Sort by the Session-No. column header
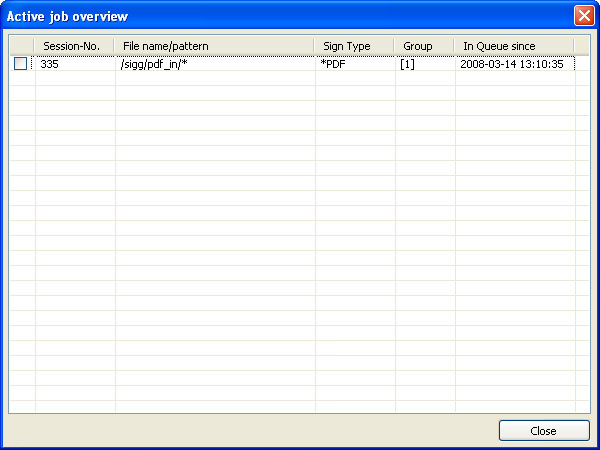Screen dimensions: 600x450 click(x=72, y=46)
